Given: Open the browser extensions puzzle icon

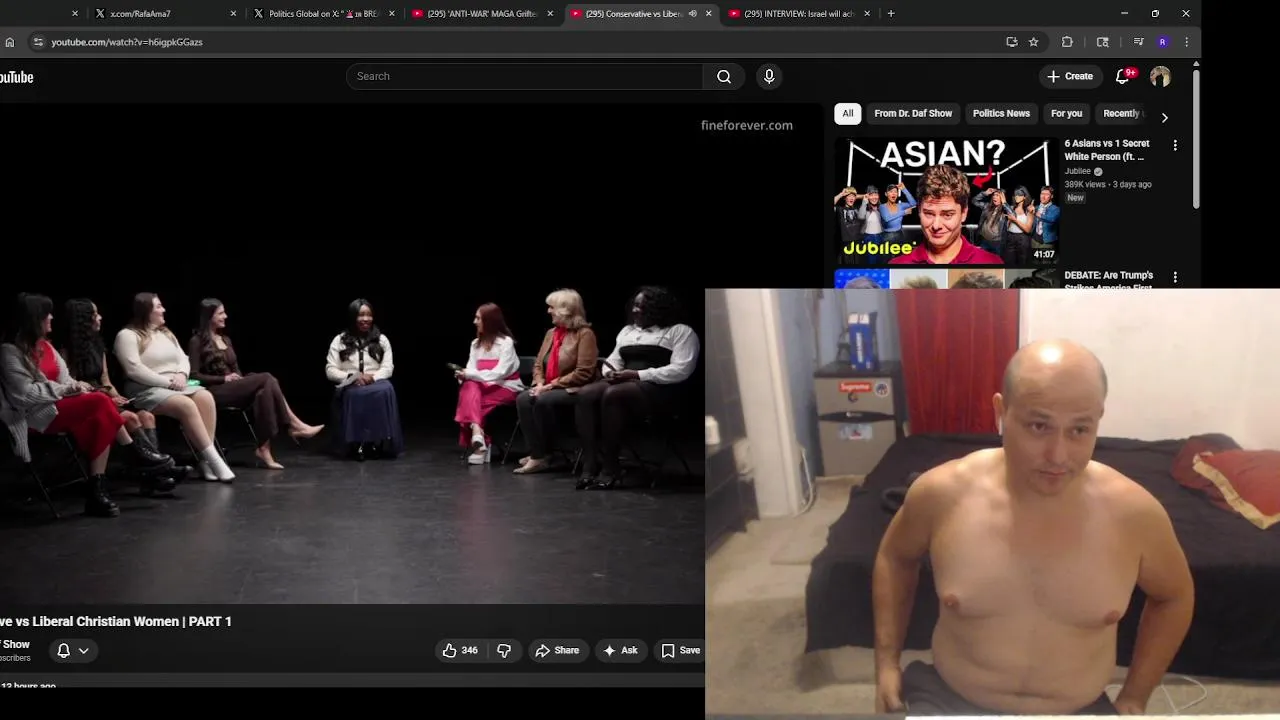Looking at the screenshot, I should click(x=1067, y=42).
